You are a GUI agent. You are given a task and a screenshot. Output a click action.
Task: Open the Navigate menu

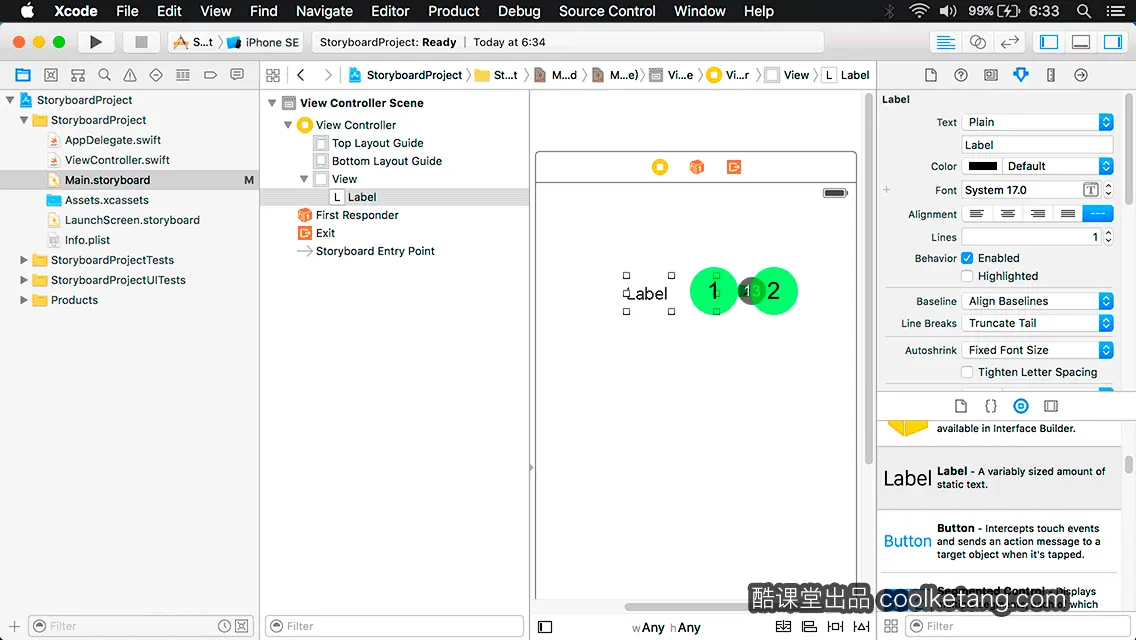tap(324, 11)
